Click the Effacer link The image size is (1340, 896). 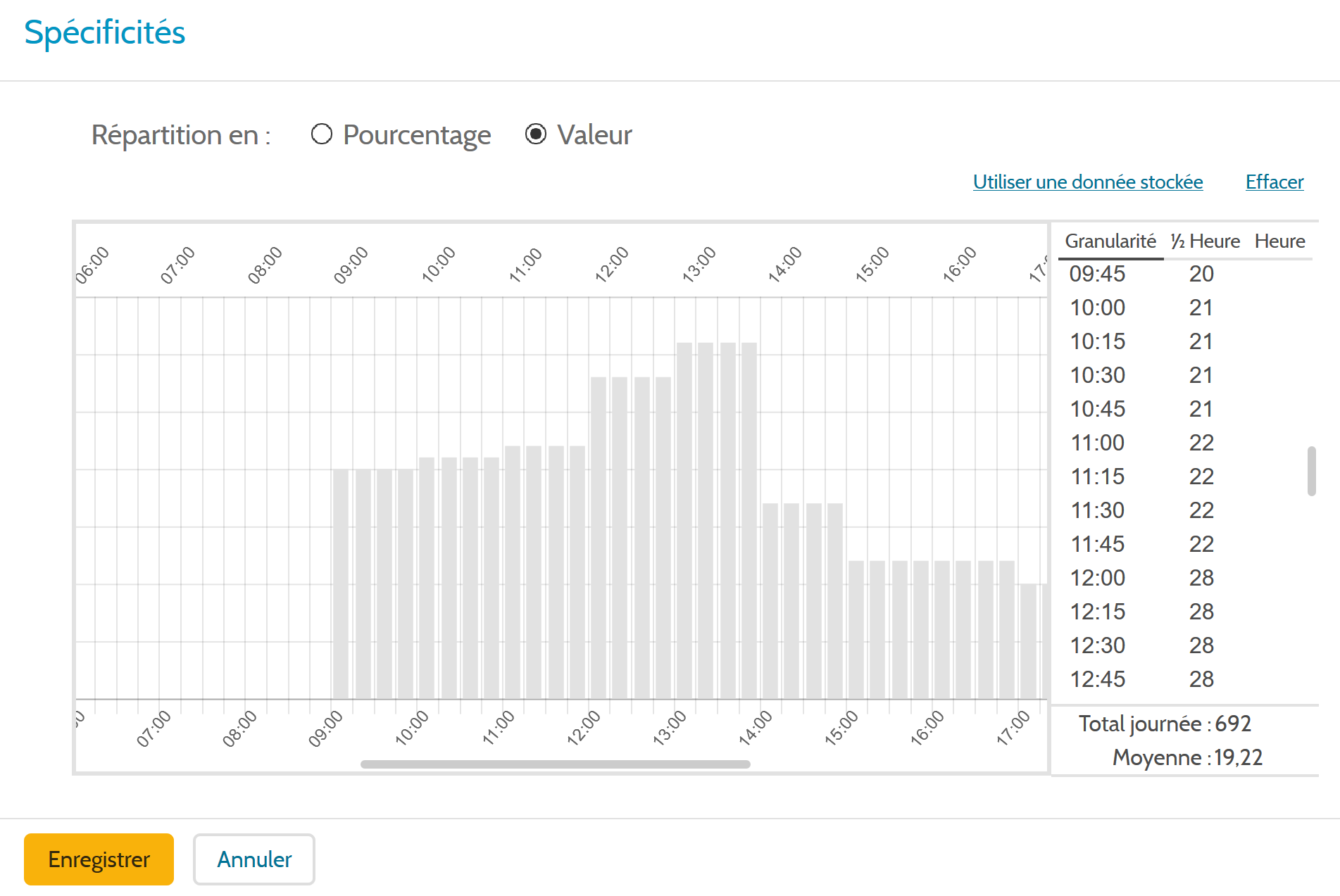[x=1275, y=182]
